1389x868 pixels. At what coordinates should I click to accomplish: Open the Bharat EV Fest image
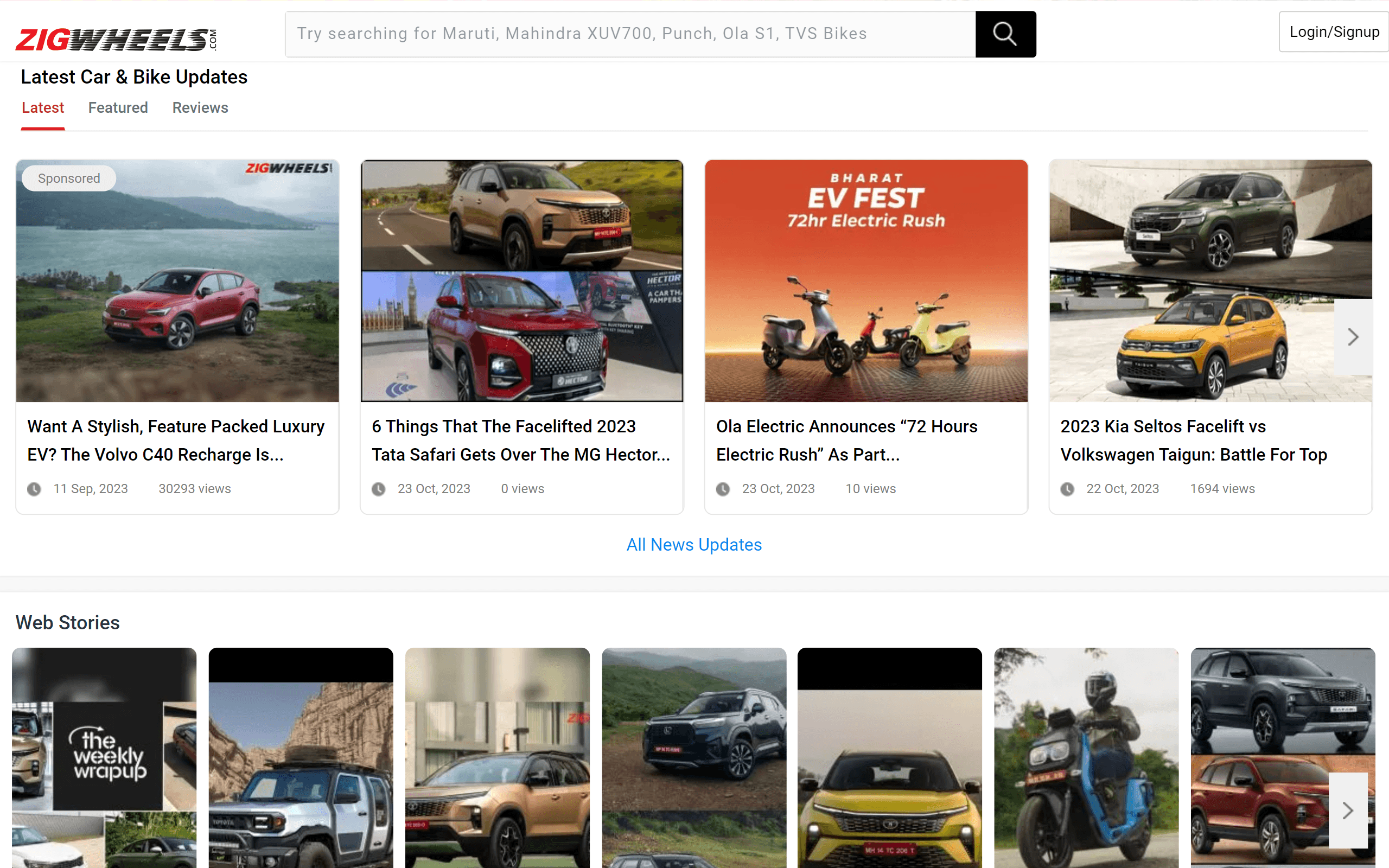pos(866,280)
